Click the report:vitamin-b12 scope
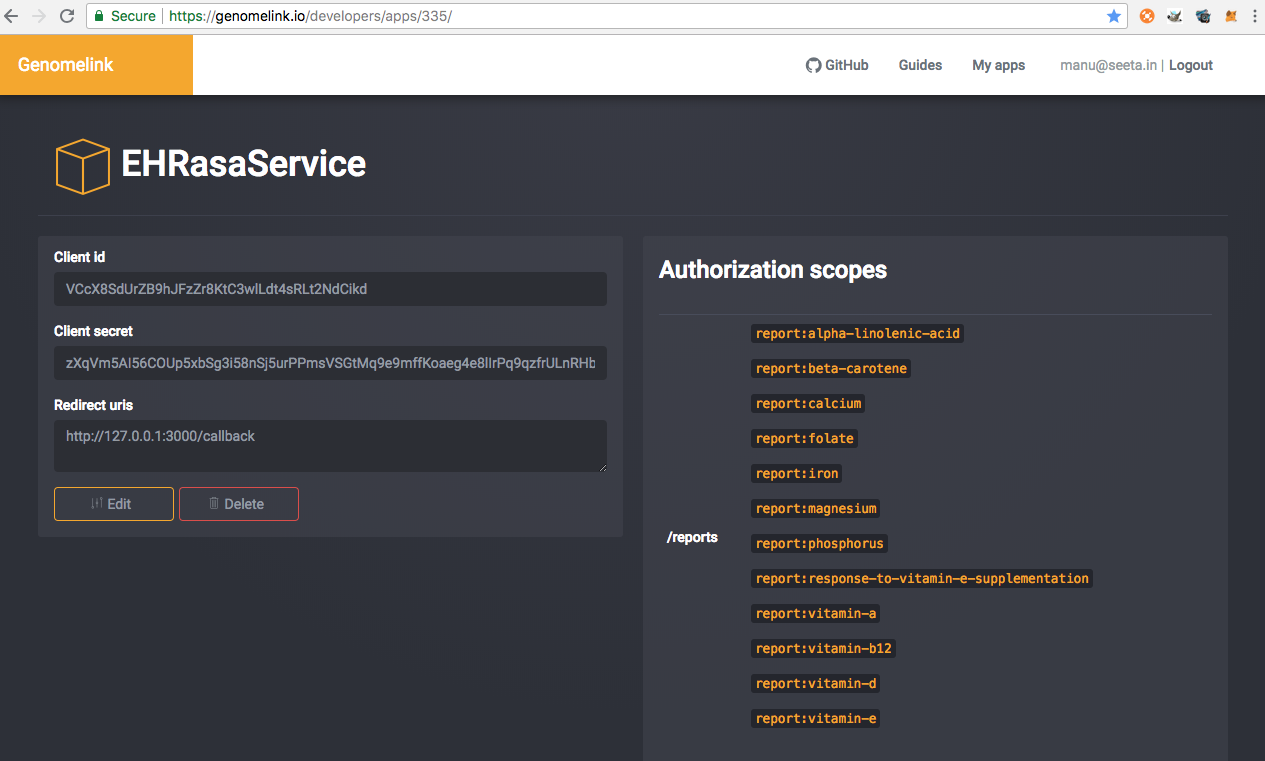This screenshot has width=1265, height=761. pyautogui.click(x=823, y=649)
